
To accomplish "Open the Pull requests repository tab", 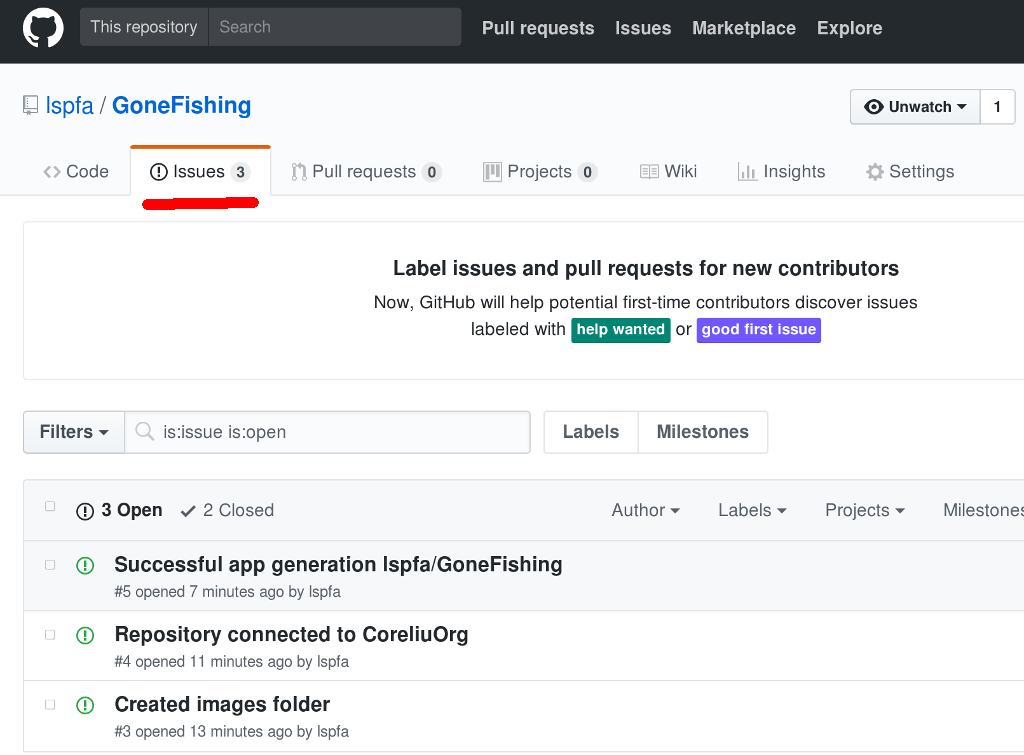I will [366, 171].
